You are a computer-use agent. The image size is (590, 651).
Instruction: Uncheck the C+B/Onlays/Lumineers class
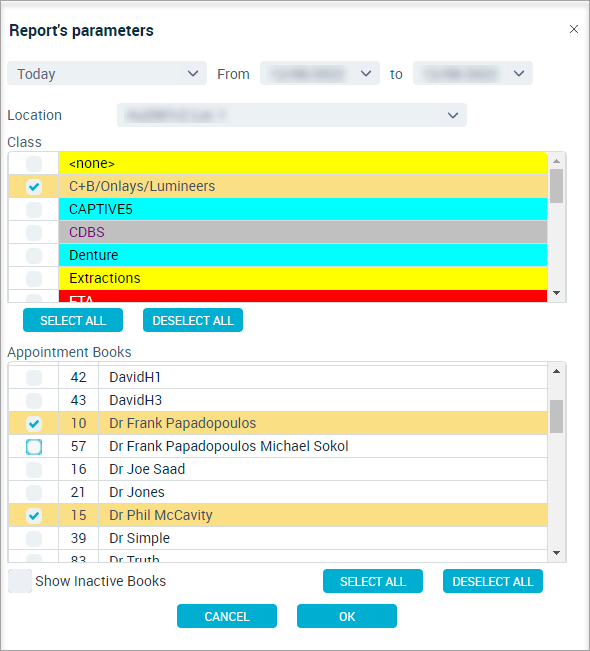click(34, 186)
